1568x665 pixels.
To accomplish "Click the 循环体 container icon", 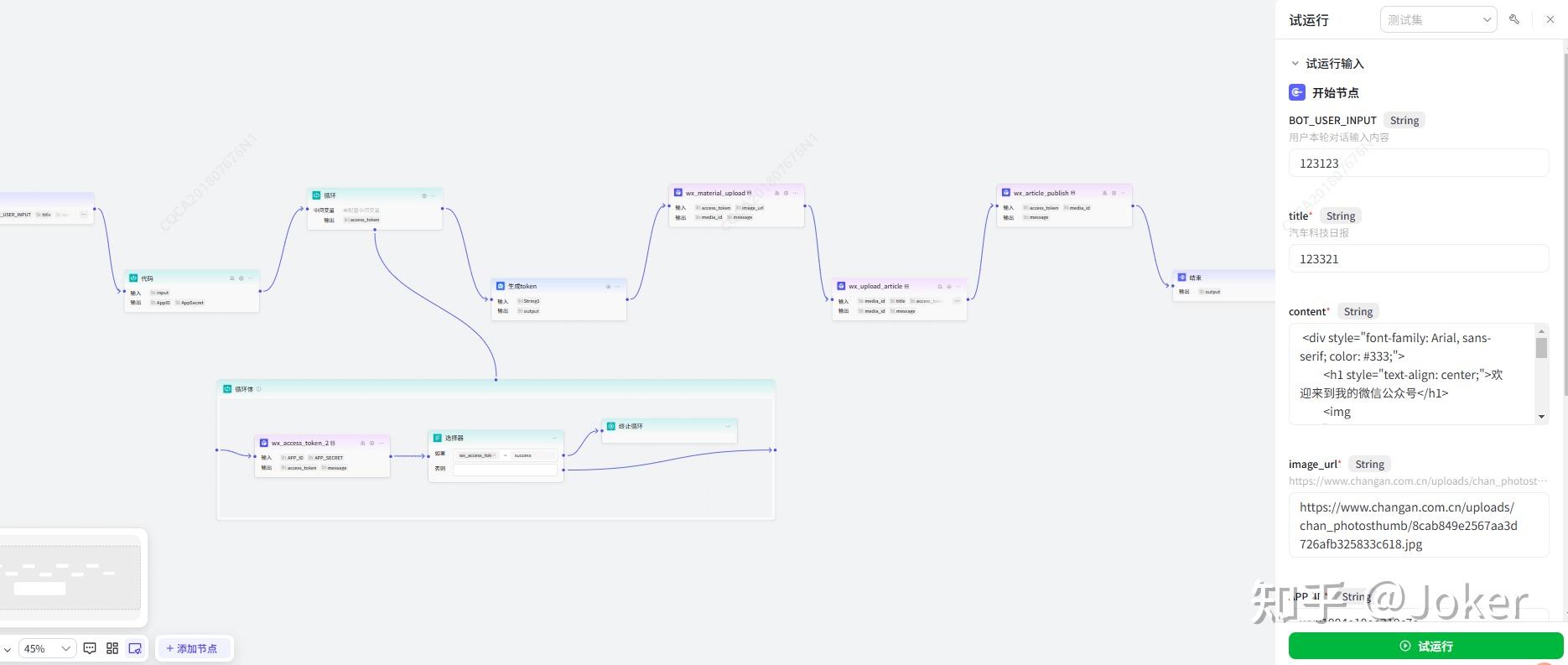I will (227, 389).
